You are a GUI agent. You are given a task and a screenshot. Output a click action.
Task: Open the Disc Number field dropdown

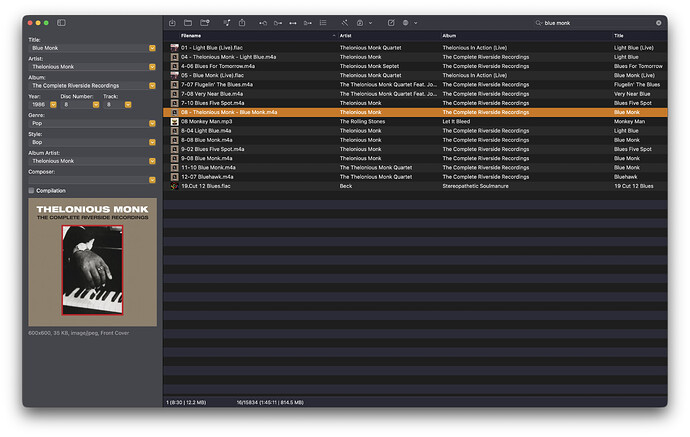click(96, 105)
